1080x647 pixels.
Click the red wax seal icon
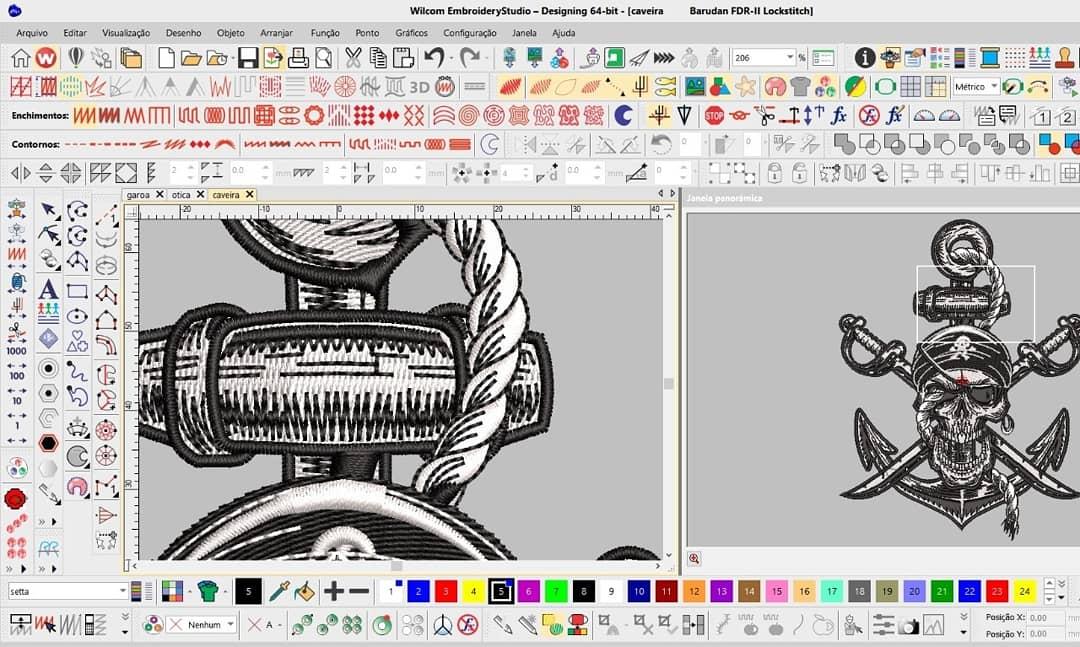tap(16, 498)
